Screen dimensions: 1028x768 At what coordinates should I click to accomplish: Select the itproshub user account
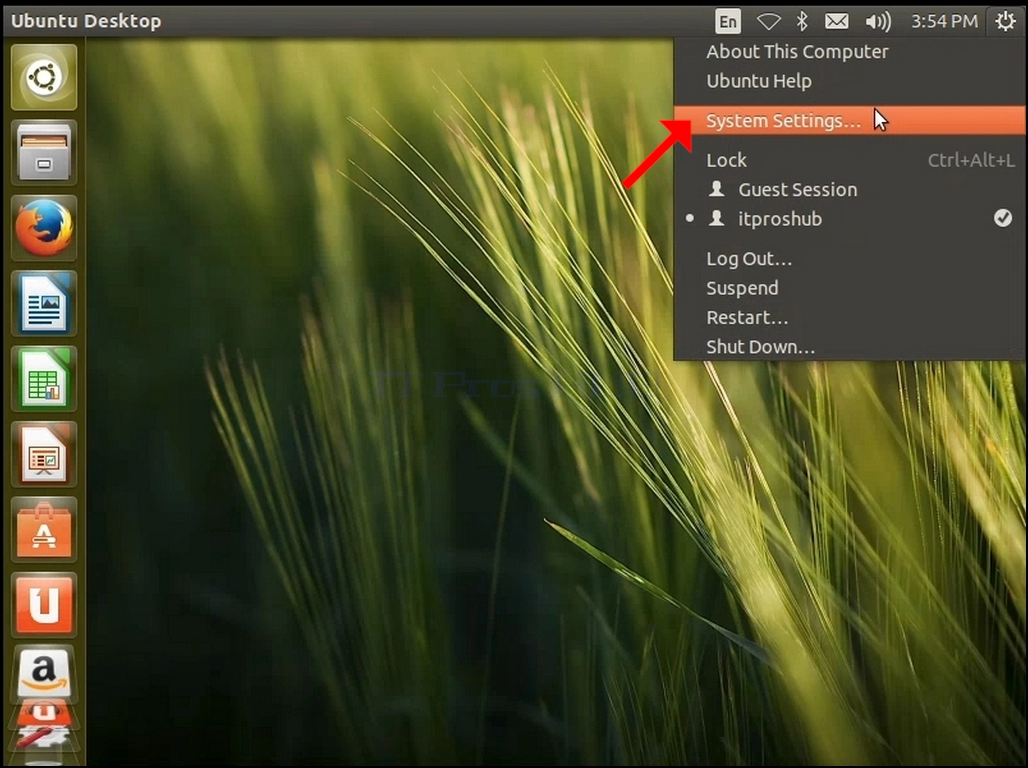pos(850,219)
